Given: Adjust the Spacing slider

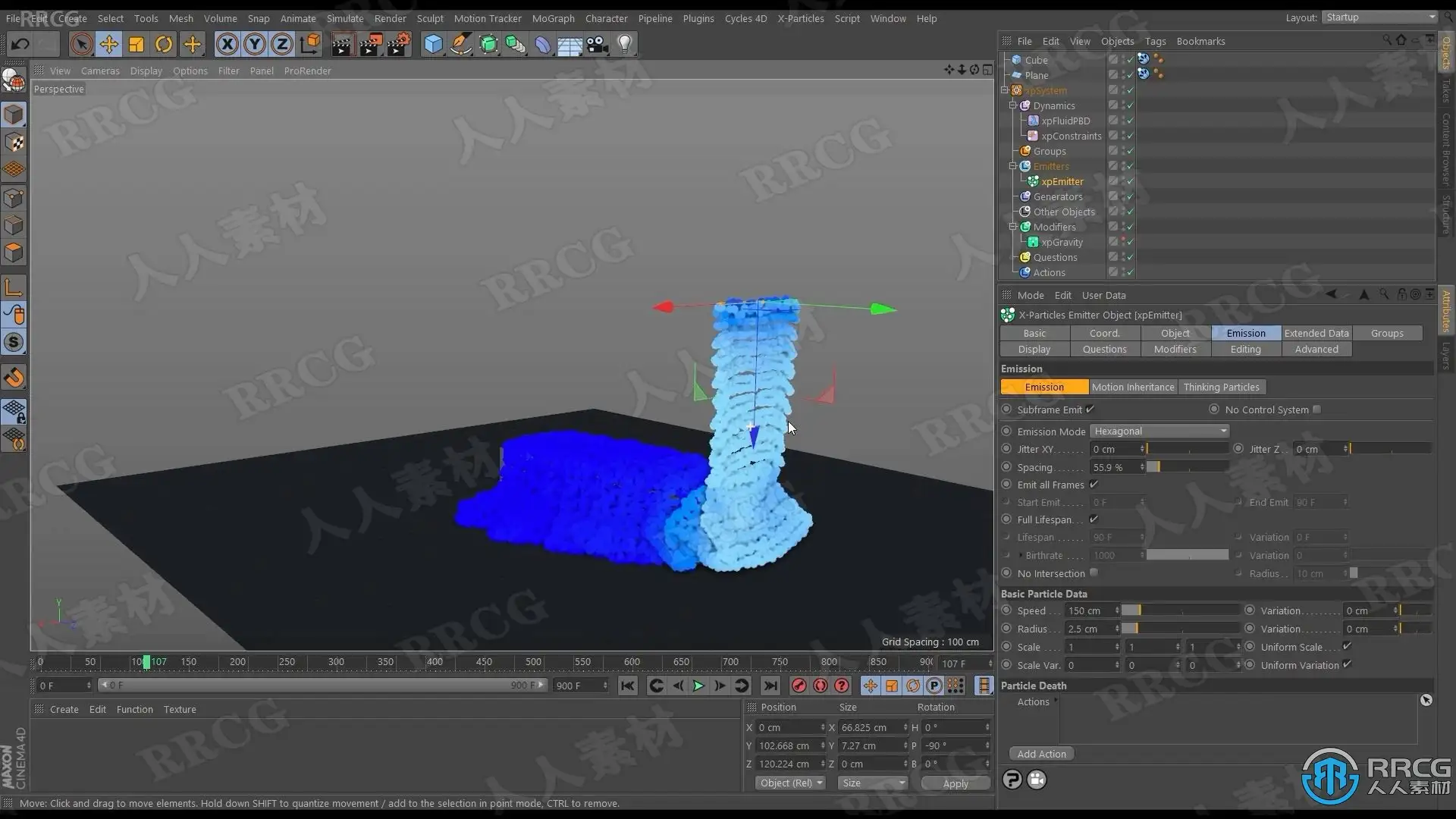Looking at the screenshot, I should [1187, 467].
